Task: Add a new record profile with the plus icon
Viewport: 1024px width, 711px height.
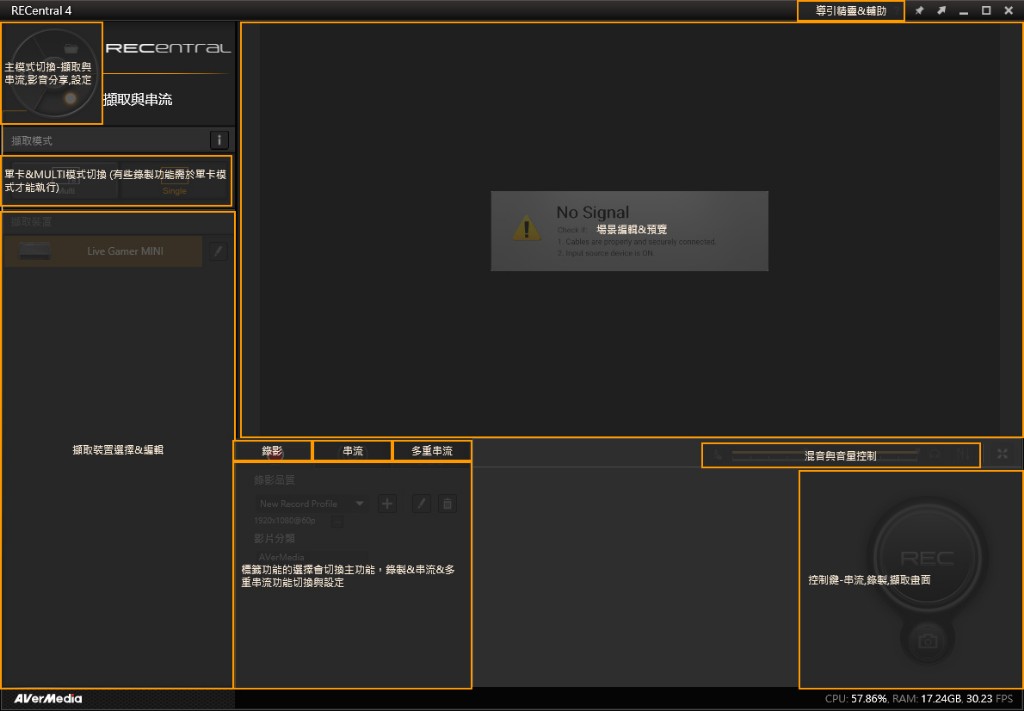Action: (387, 503)
